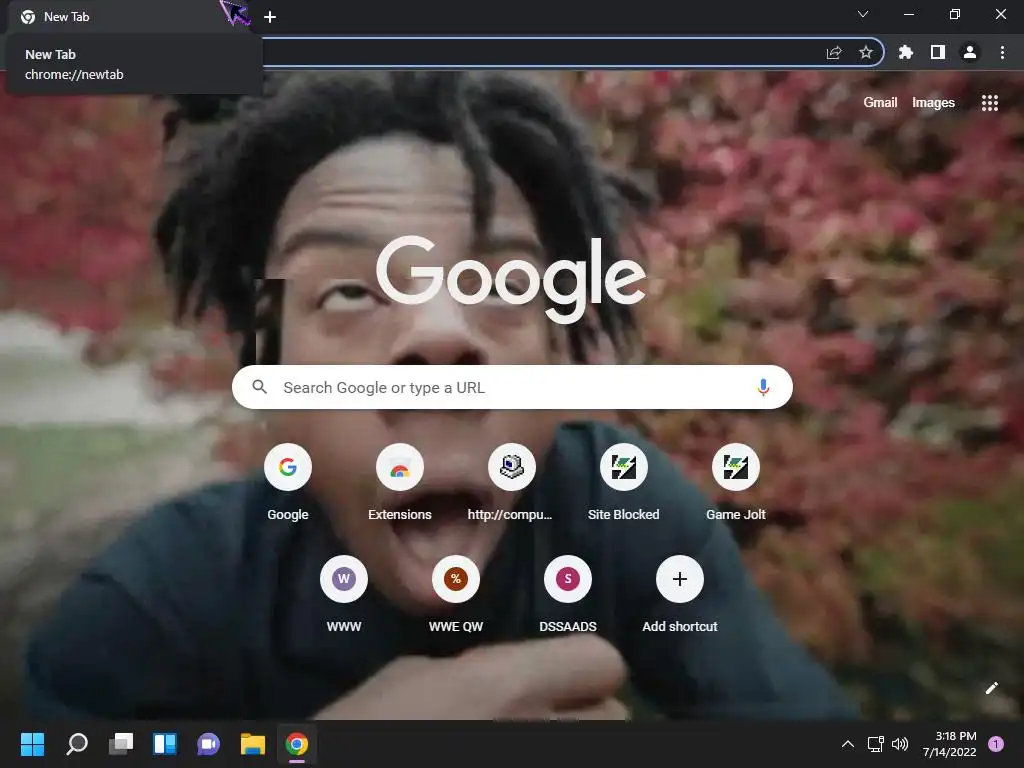Open the clock showing 3:18 PM
This screenshot has width=1024, height=768.
coord(950,744)
